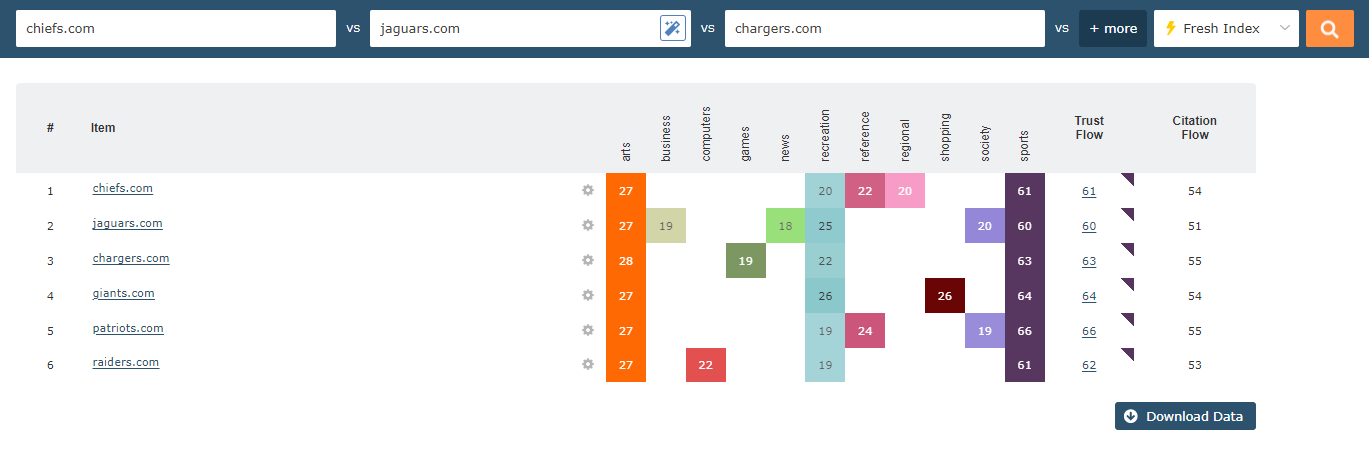
Task: Click Trust Flow value 63 for chargers.com
Action: (1089, 261)
